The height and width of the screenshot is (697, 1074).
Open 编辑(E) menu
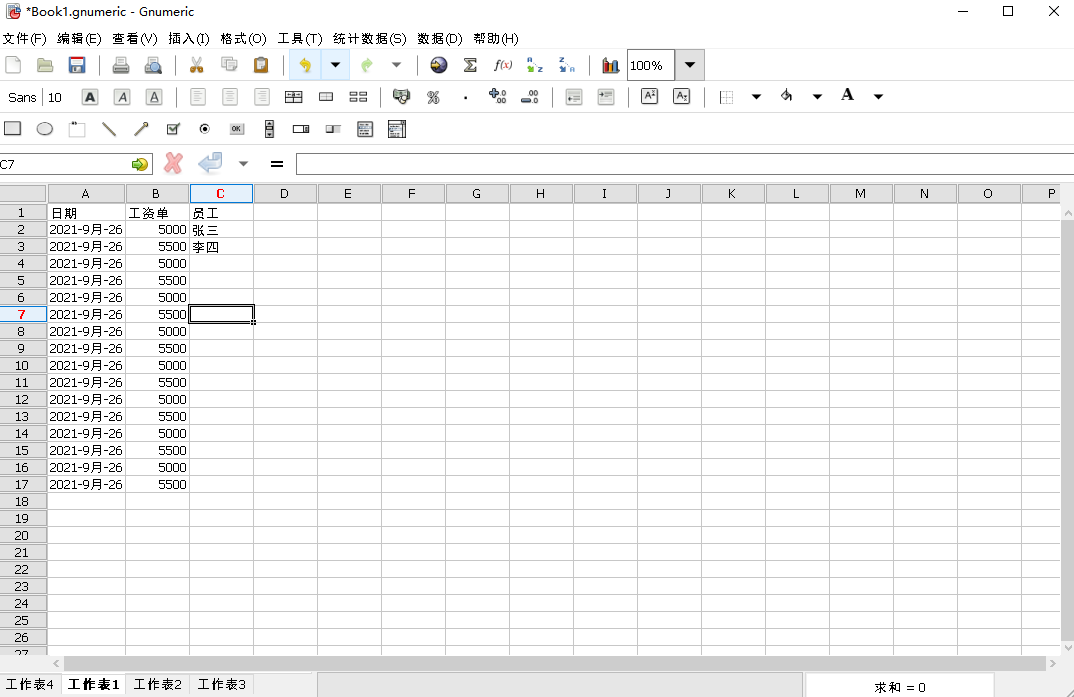[x=79, y=39]
